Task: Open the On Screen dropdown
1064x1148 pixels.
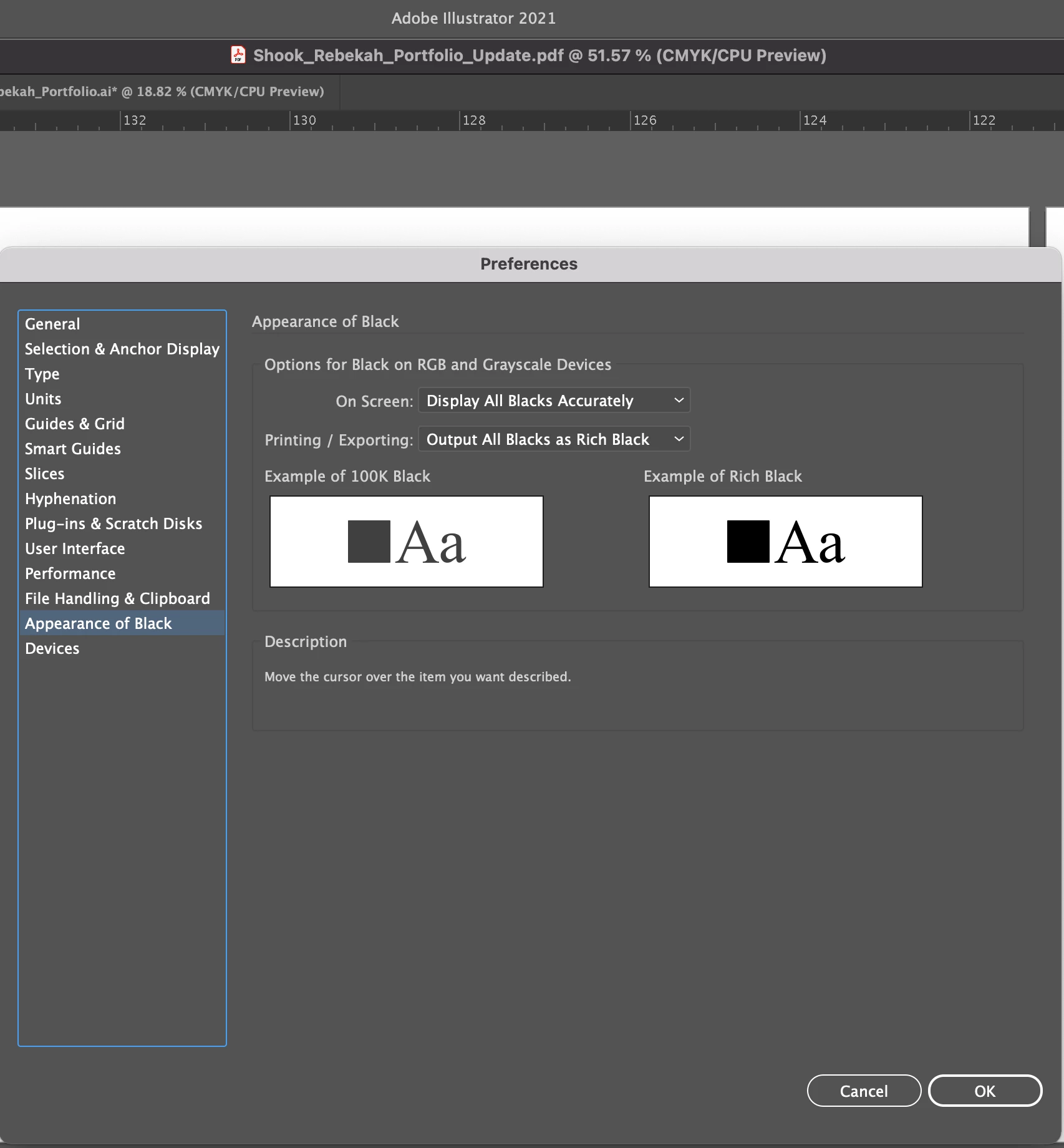Action: pos(554,401)
